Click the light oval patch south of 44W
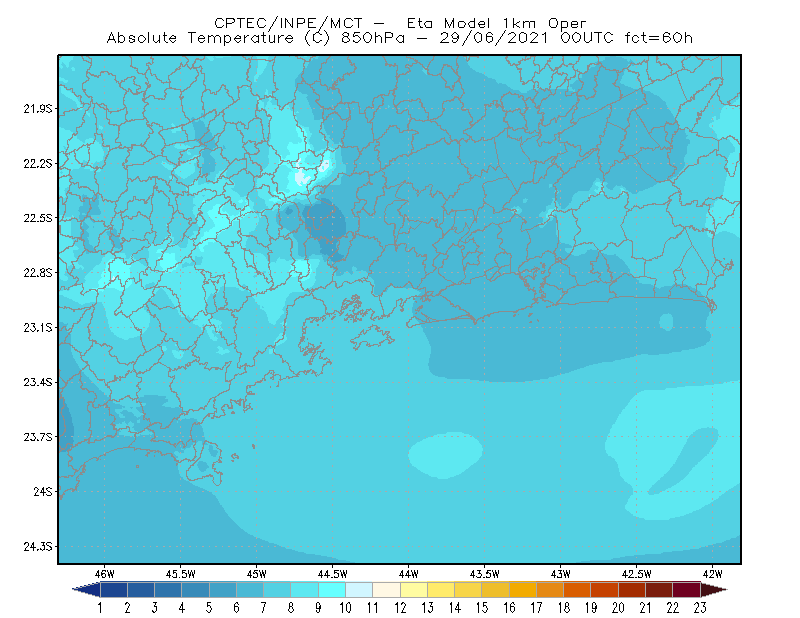The height and width of the screenshot is (618, 800). click(445, 455)
